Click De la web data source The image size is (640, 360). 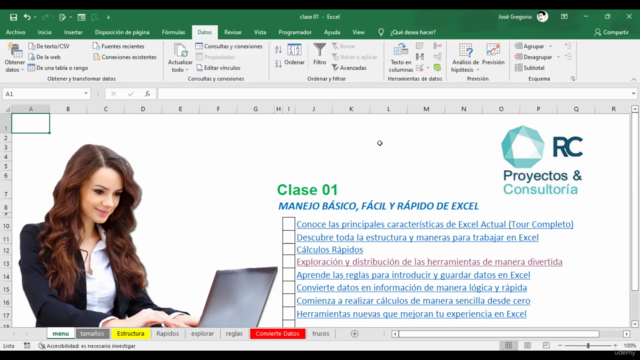[44, 57]
